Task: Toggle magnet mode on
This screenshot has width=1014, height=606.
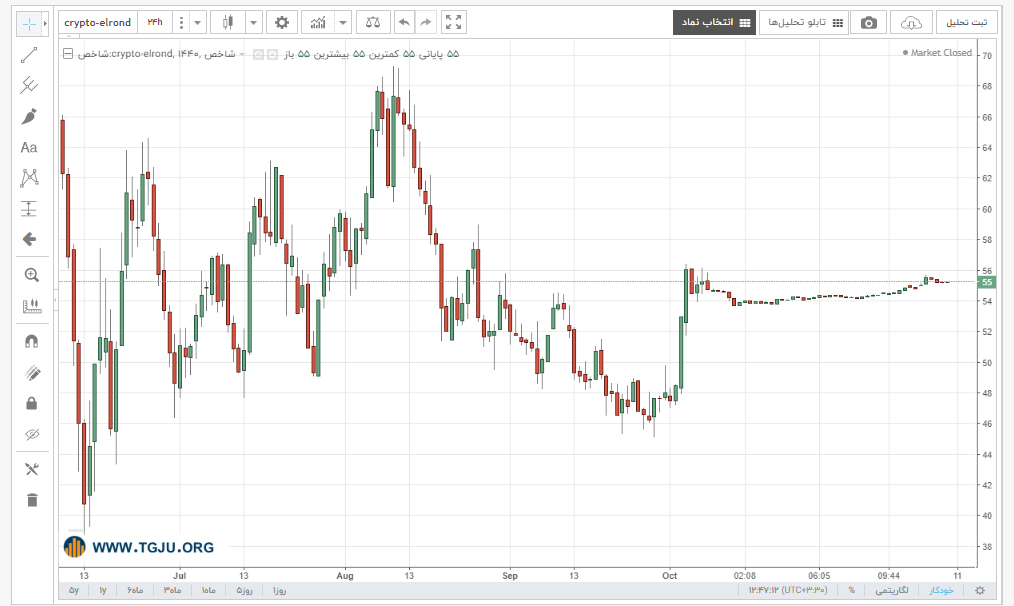Action: 32,341
